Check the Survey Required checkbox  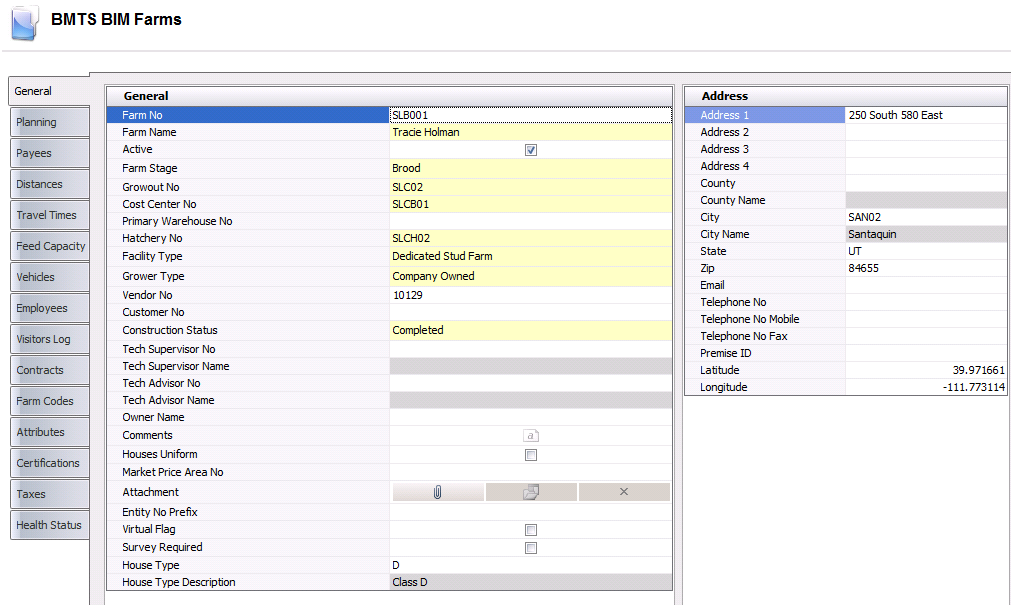pyautogui.click(x=531, y=548)
